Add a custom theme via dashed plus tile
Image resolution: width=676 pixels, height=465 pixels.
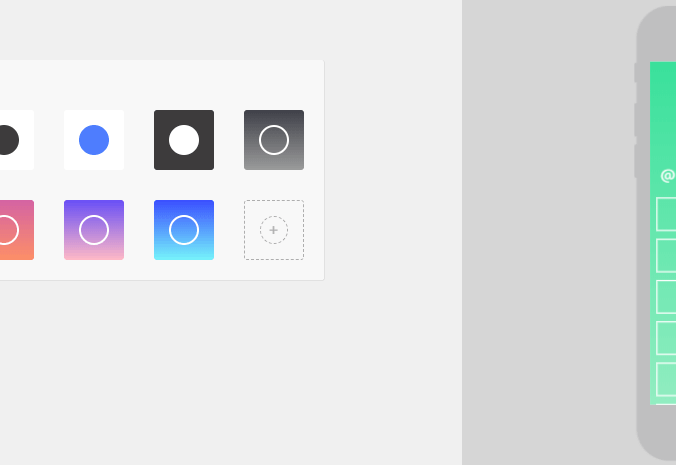pyautogui.click(x=274, y=230)
